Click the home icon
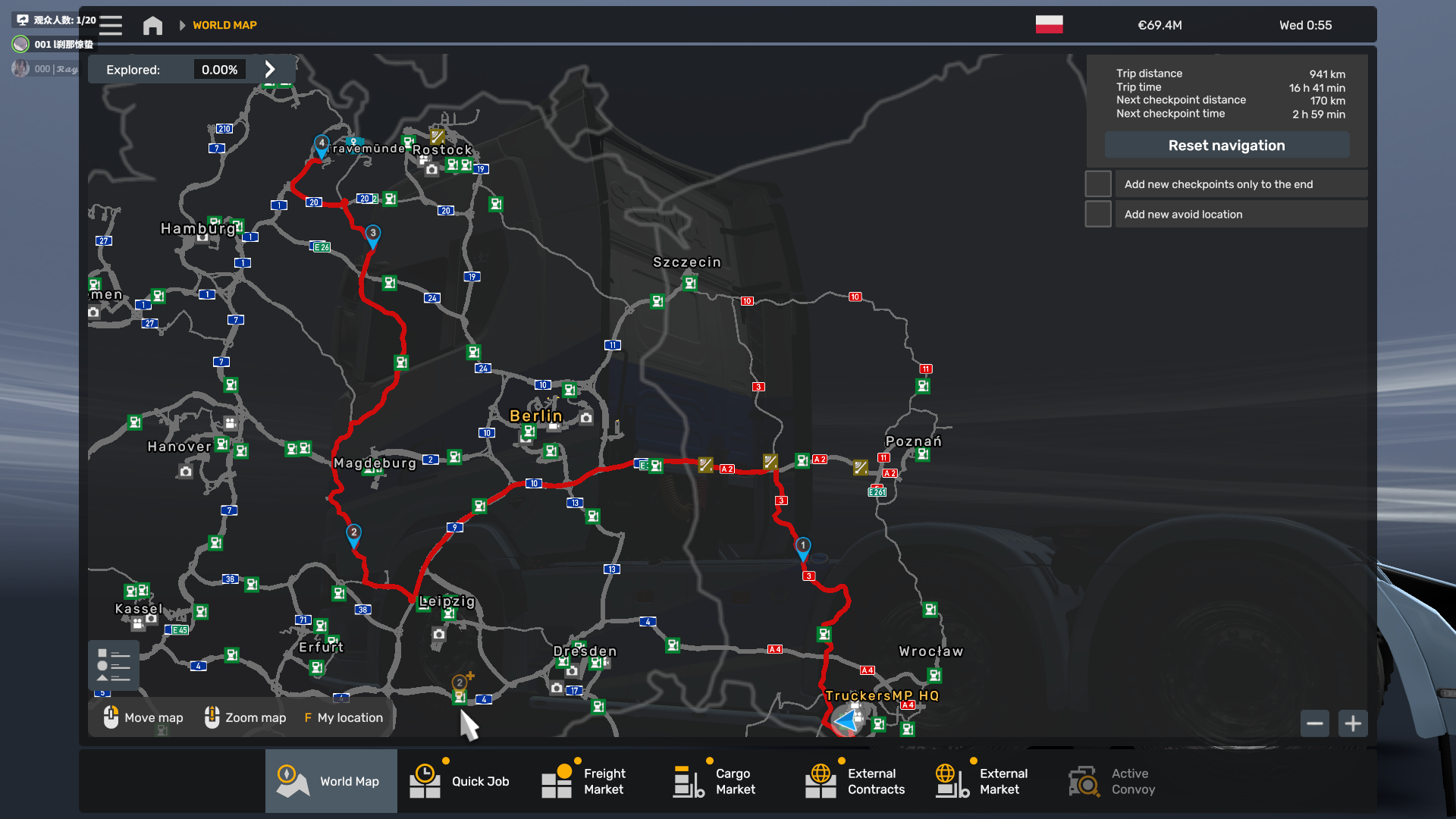The height and width of the screenshot is (819, 1456). (x=152, y=25)
